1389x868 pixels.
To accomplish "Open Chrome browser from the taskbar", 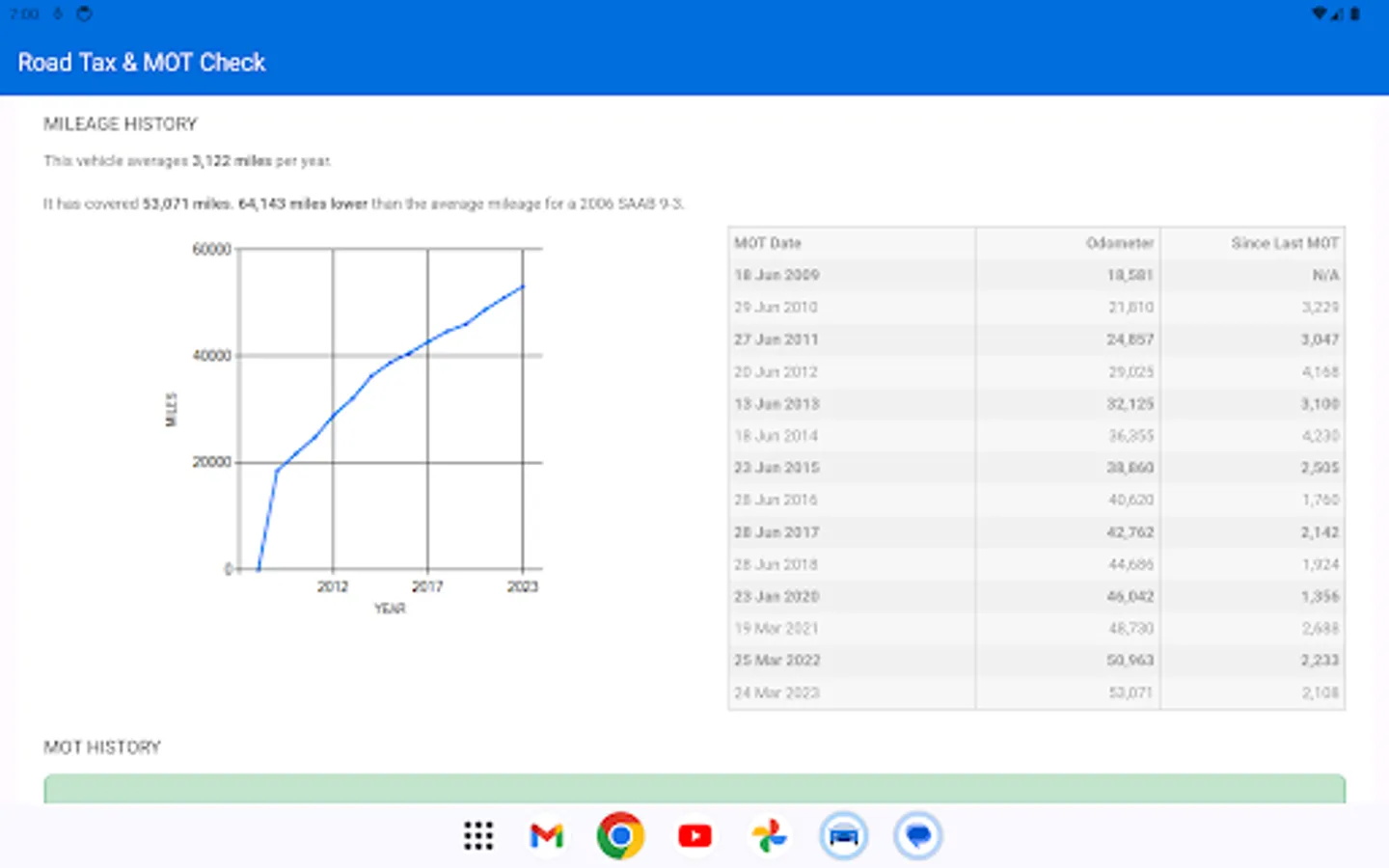I will coord(620,835).
